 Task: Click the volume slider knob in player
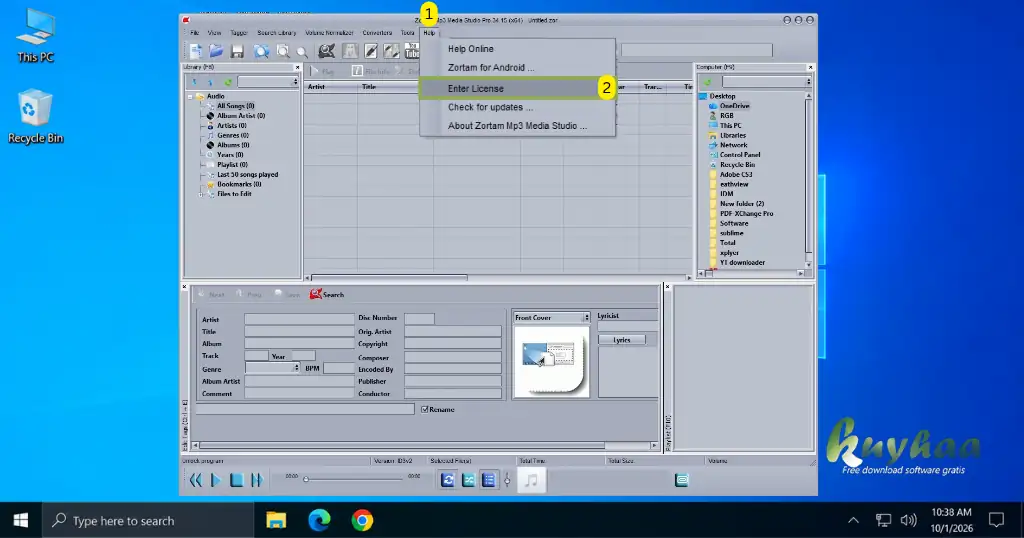coord(507,481)
